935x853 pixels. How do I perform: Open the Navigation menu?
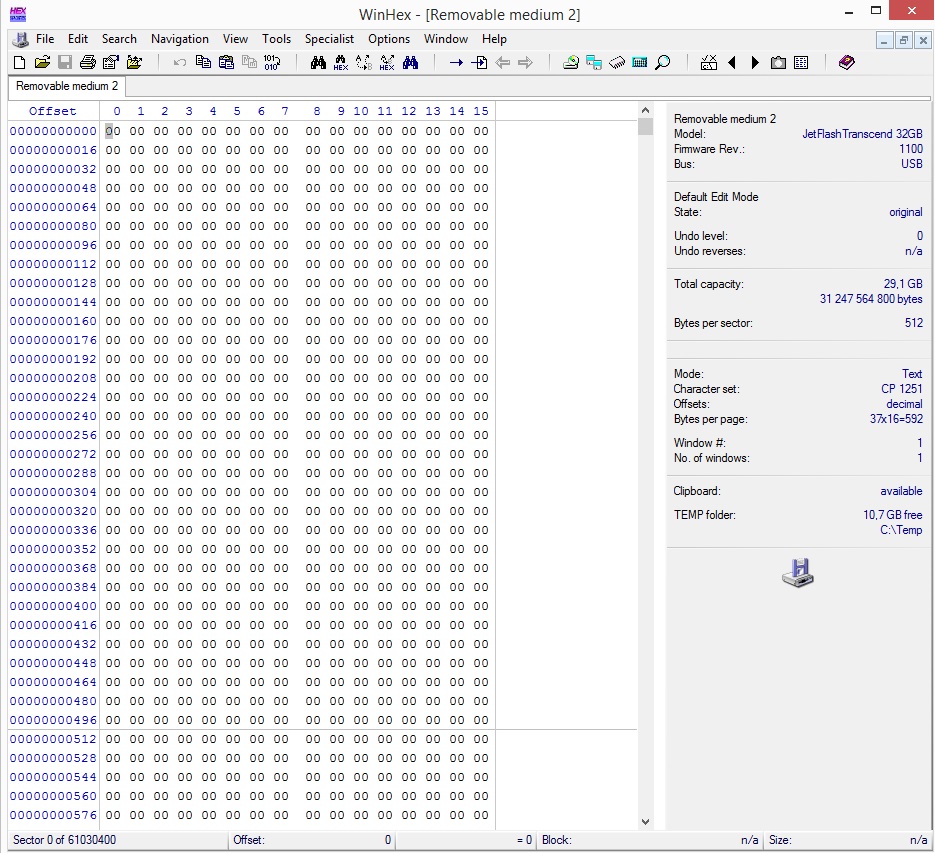(x=179, y=39)
